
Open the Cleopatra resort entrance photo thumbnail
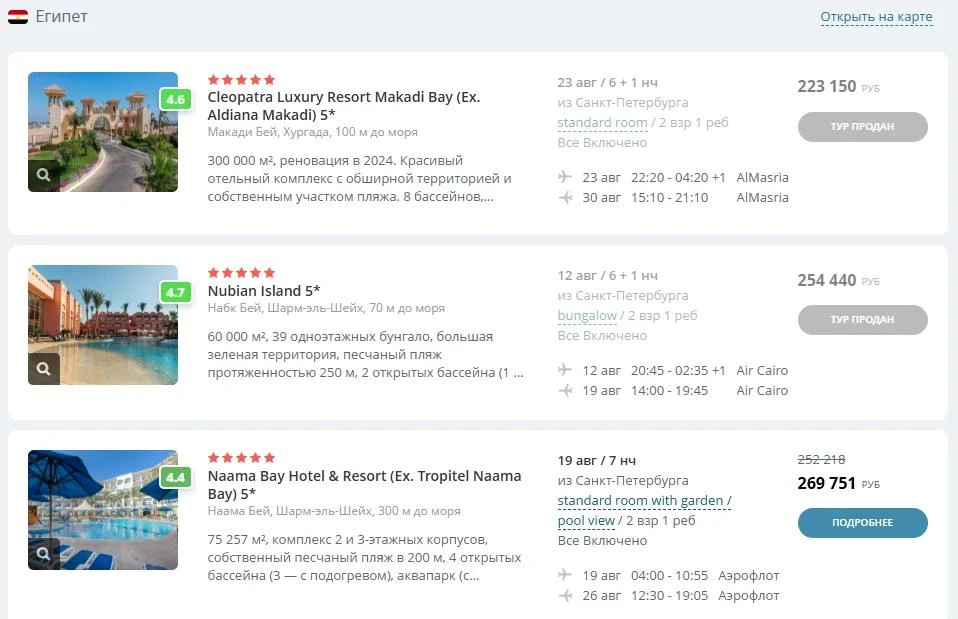click(x=103, y=132)
